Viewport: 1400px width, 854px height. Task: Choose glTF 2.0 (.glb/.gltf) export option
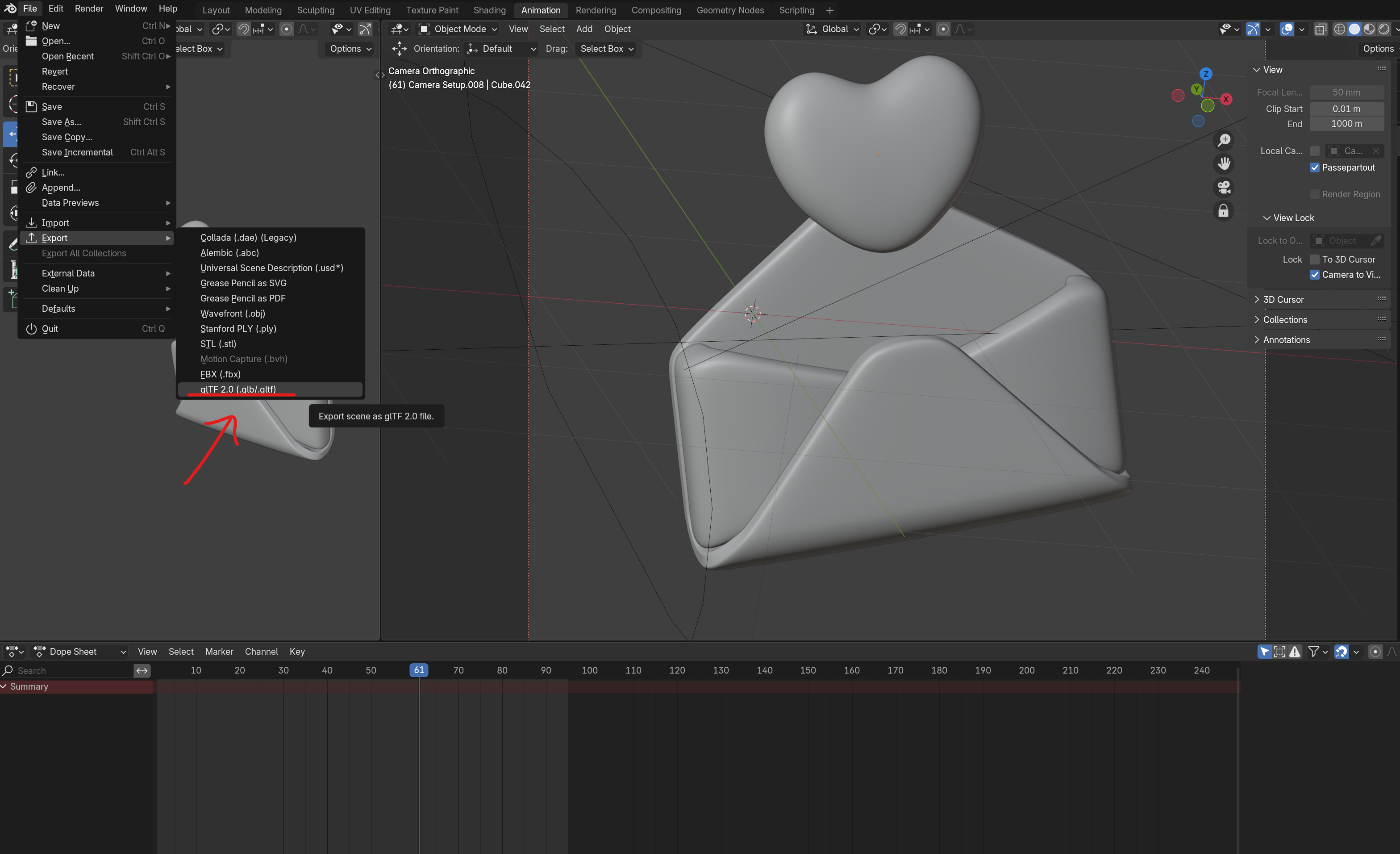click(237, 389)
